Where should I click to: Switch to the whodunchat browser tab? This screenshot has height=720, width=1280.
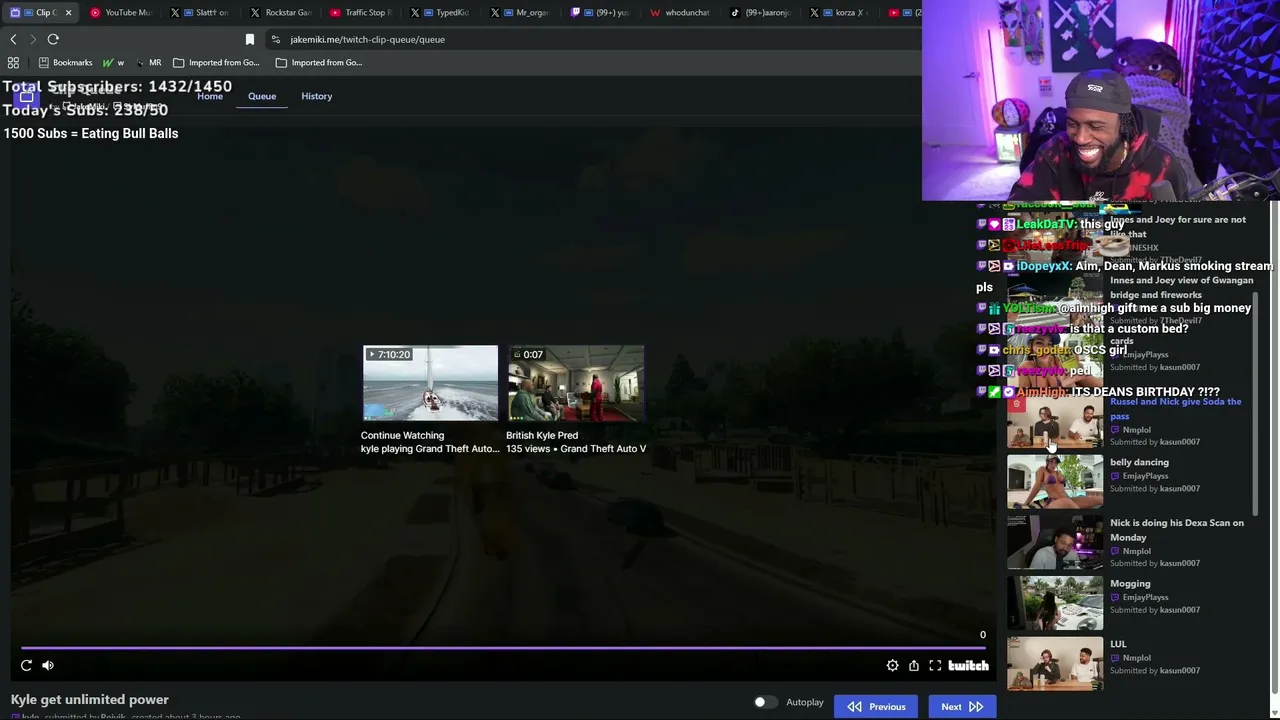[681, 13]
